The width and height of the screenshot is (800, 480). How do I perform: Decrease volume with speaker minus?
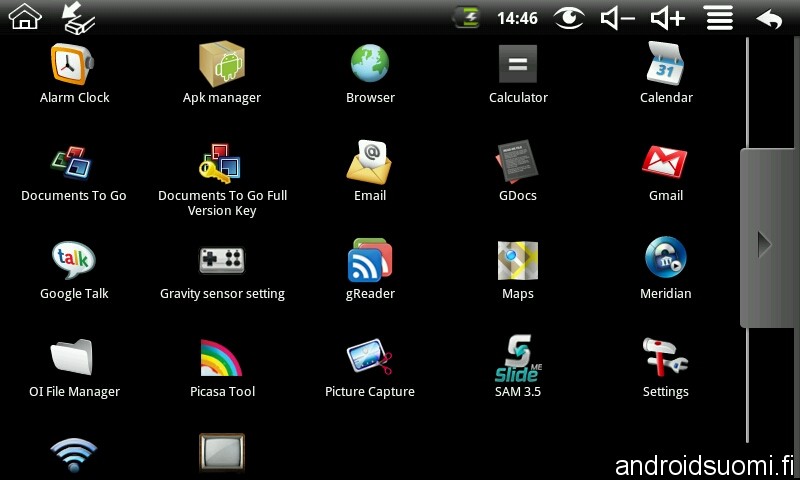point(617,19)
